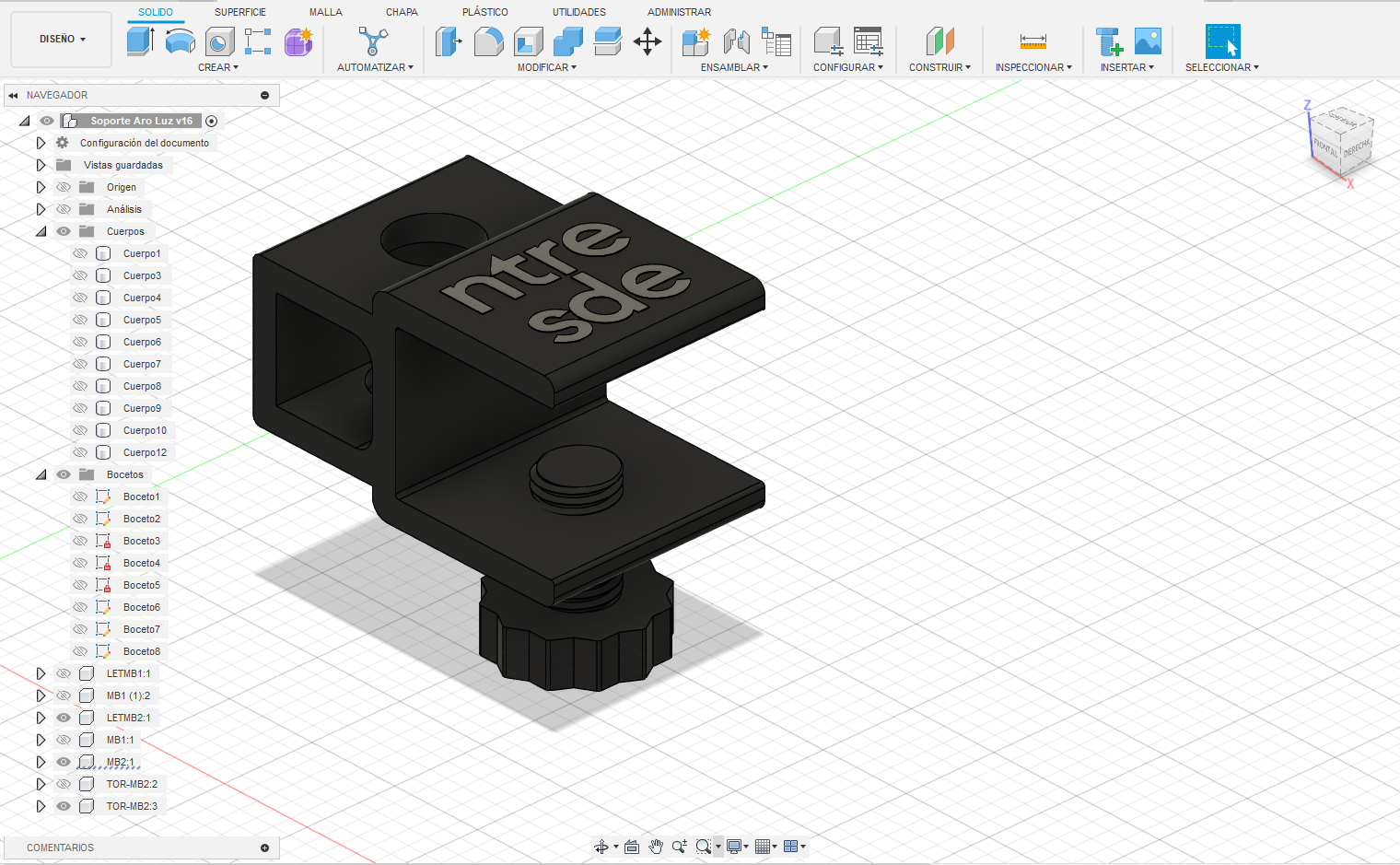This screenshot has width=1400, height=865.
Task: Click the purple Create Form icon
Action: [298, 41]
